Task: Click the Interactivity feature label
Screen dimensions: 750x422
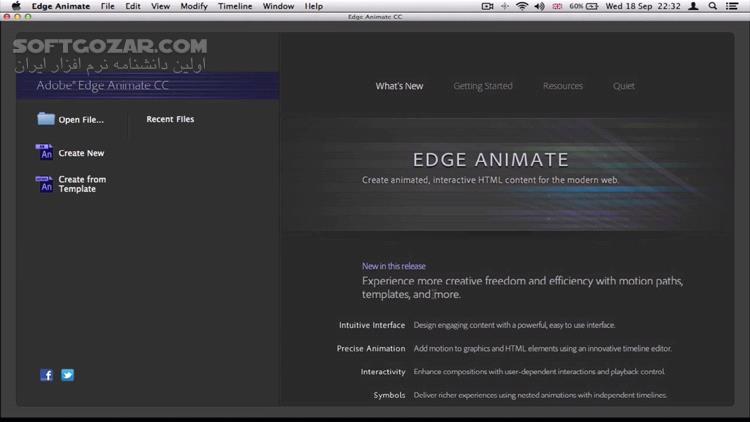Action: (383, 372)
